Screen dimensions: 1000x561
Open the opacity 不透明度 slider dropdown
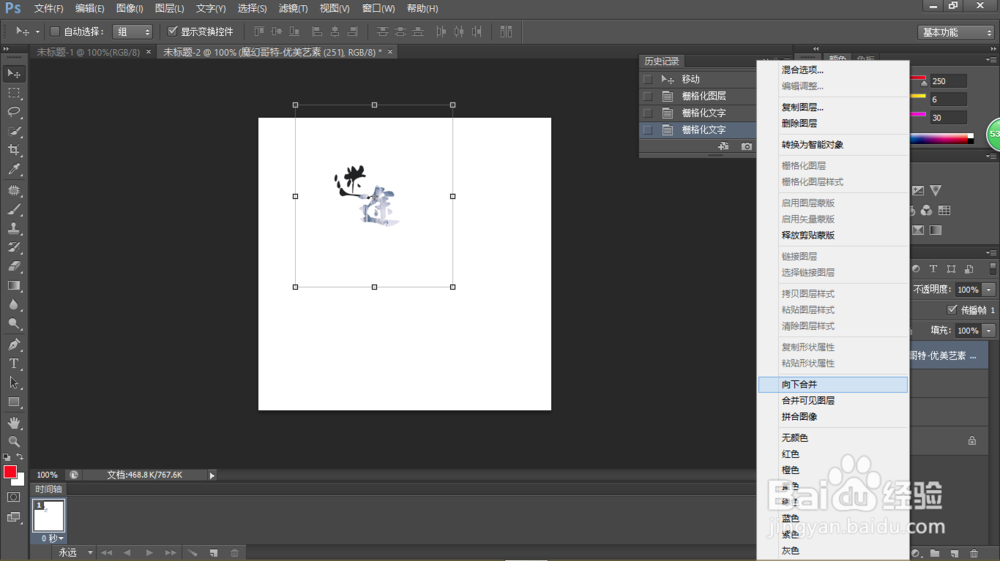pyautogui.click(x=989, y=289)
